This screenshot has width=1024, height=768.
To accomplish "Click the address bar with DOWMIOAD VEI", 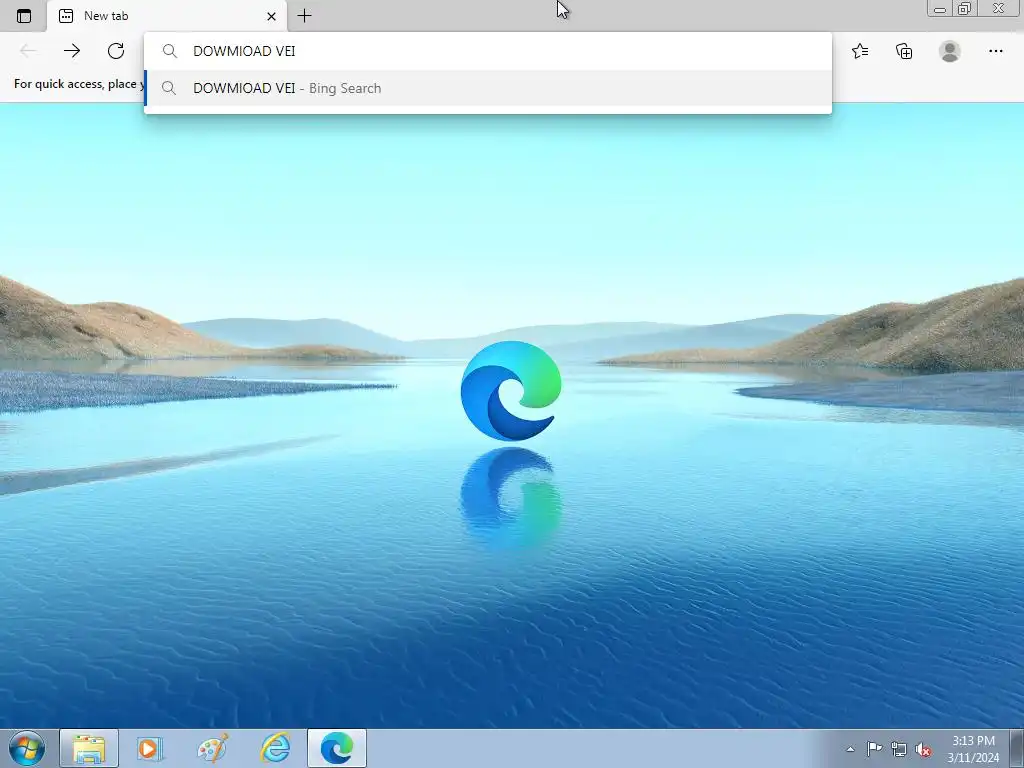I will click(488, 51).
